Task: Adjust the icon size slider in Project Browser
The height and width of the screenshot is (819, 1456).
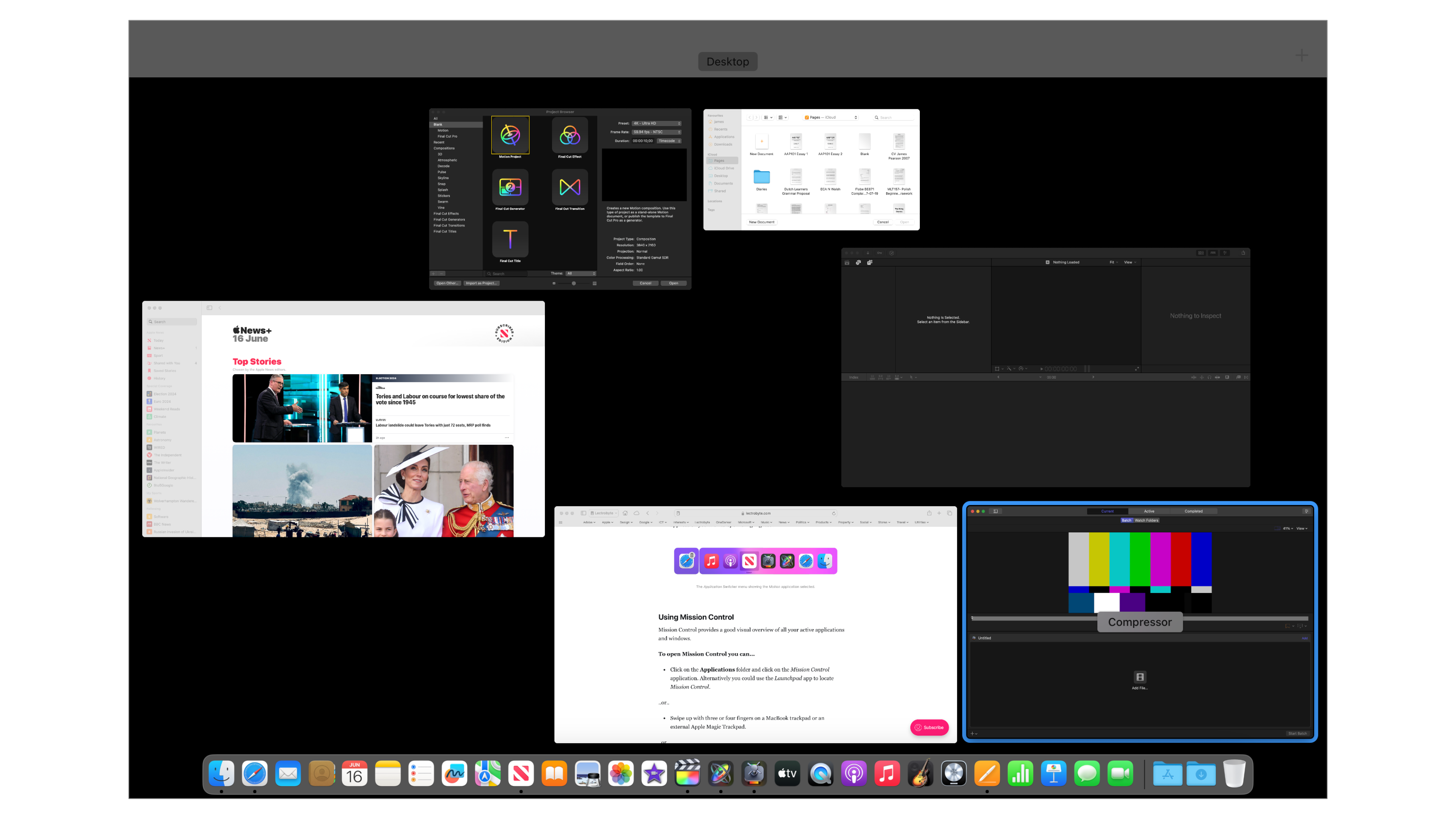Action: [x=574, y=283]
